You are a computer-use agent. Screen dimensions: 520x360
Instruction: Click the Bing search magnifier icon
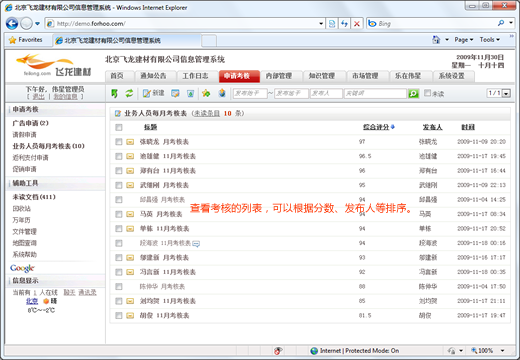tap(501, 23)
